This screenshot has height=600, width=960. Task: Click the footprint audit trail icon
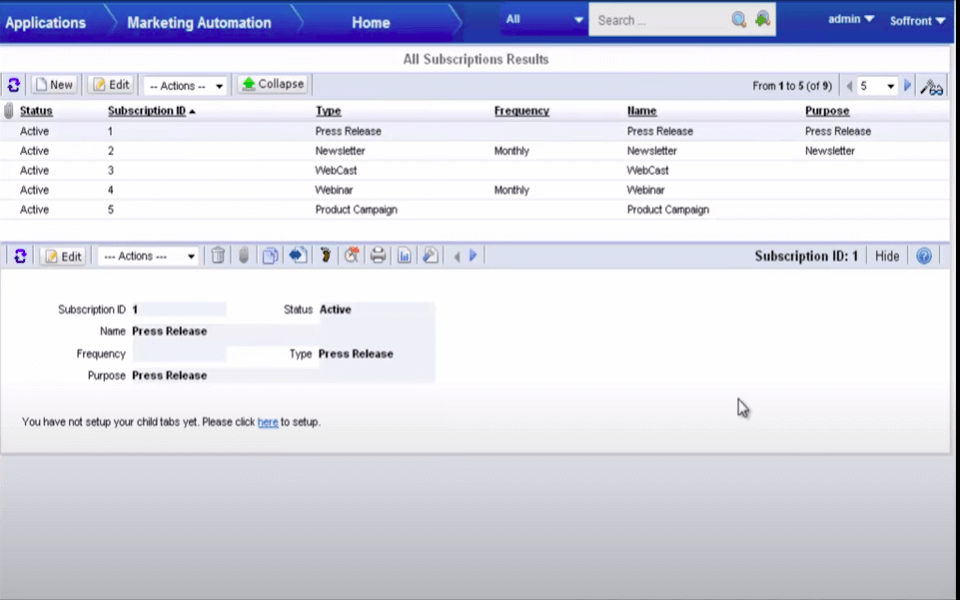point(326,255)
